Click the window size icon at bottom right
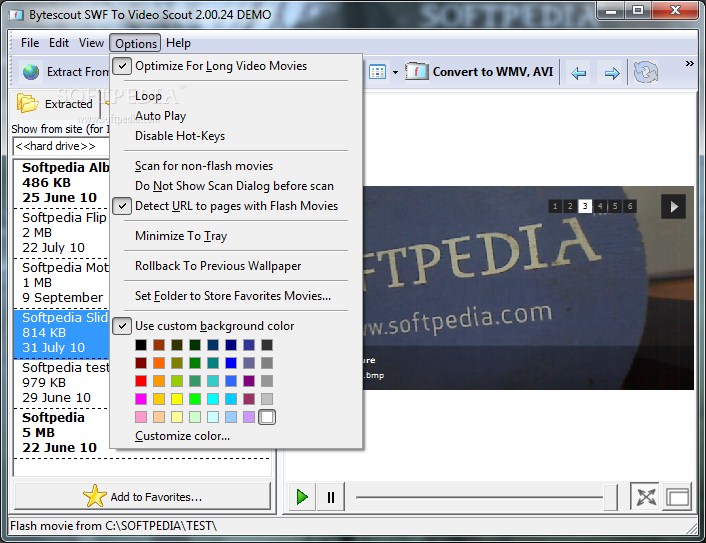This screenshot has height=543, width=706. pyautogui.click(x=678, y=497)
